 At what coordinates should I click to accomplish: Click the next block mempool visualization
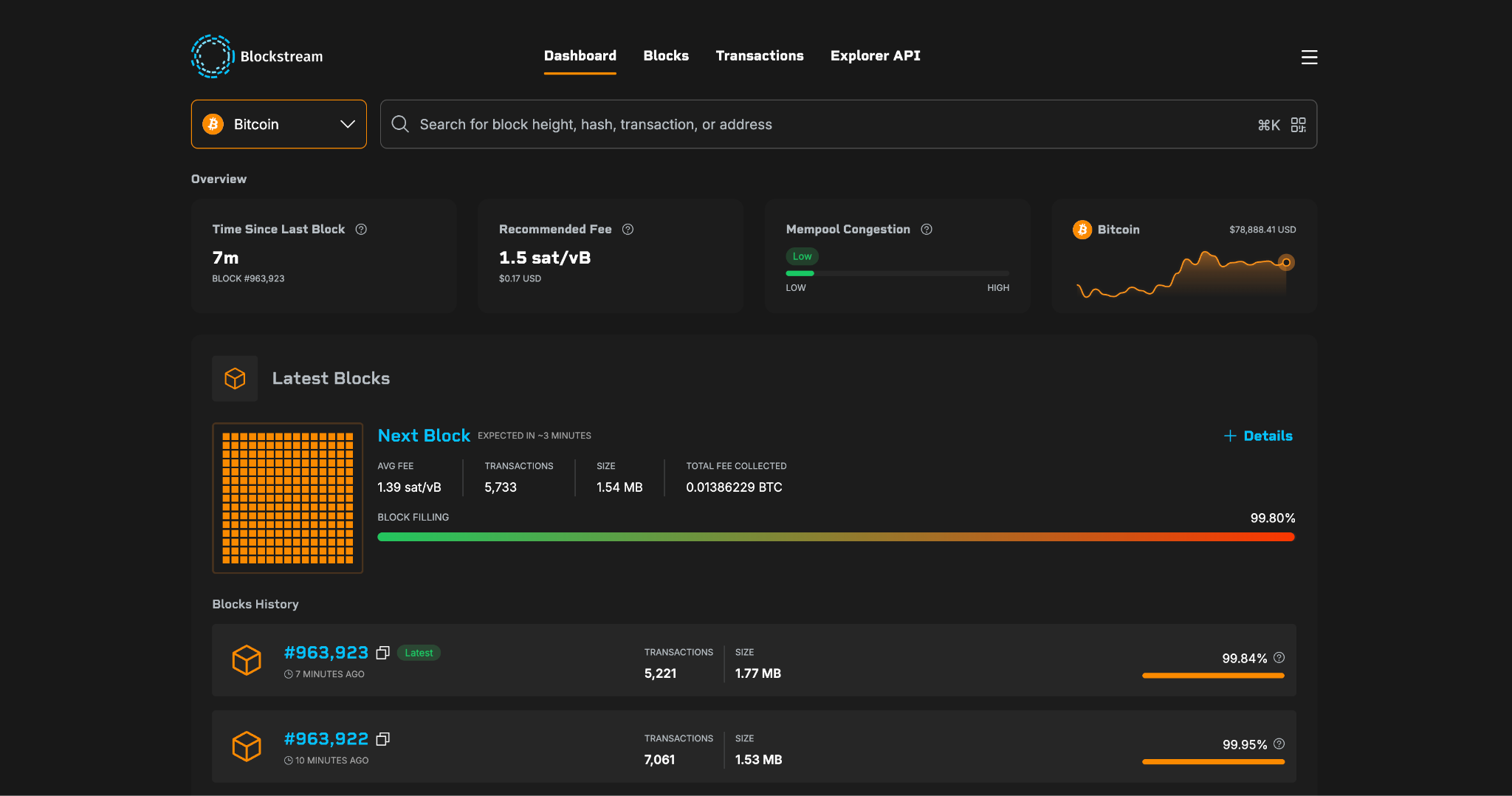[x=288, y=498]
